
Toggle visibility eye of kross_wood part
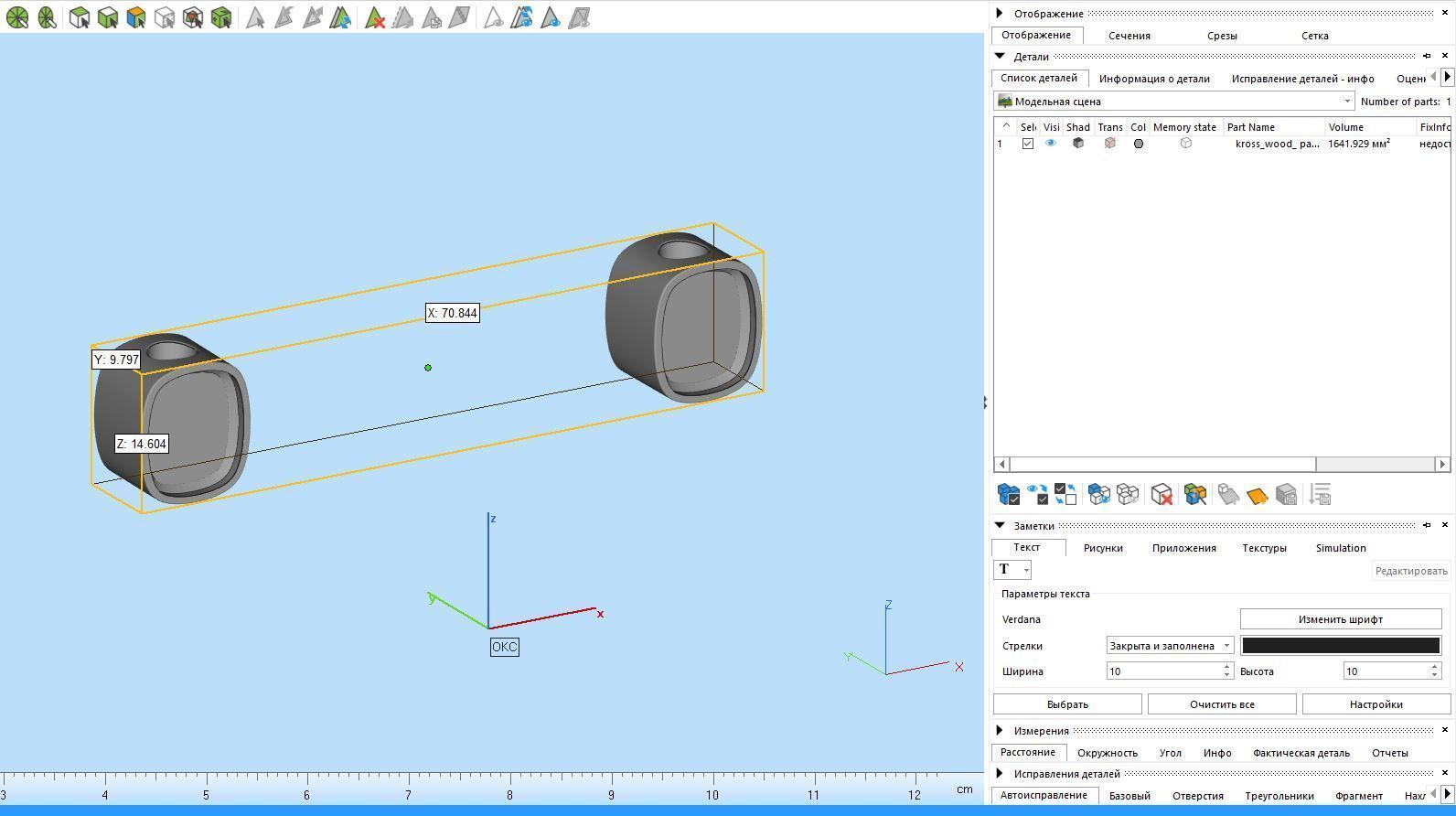1051,144
